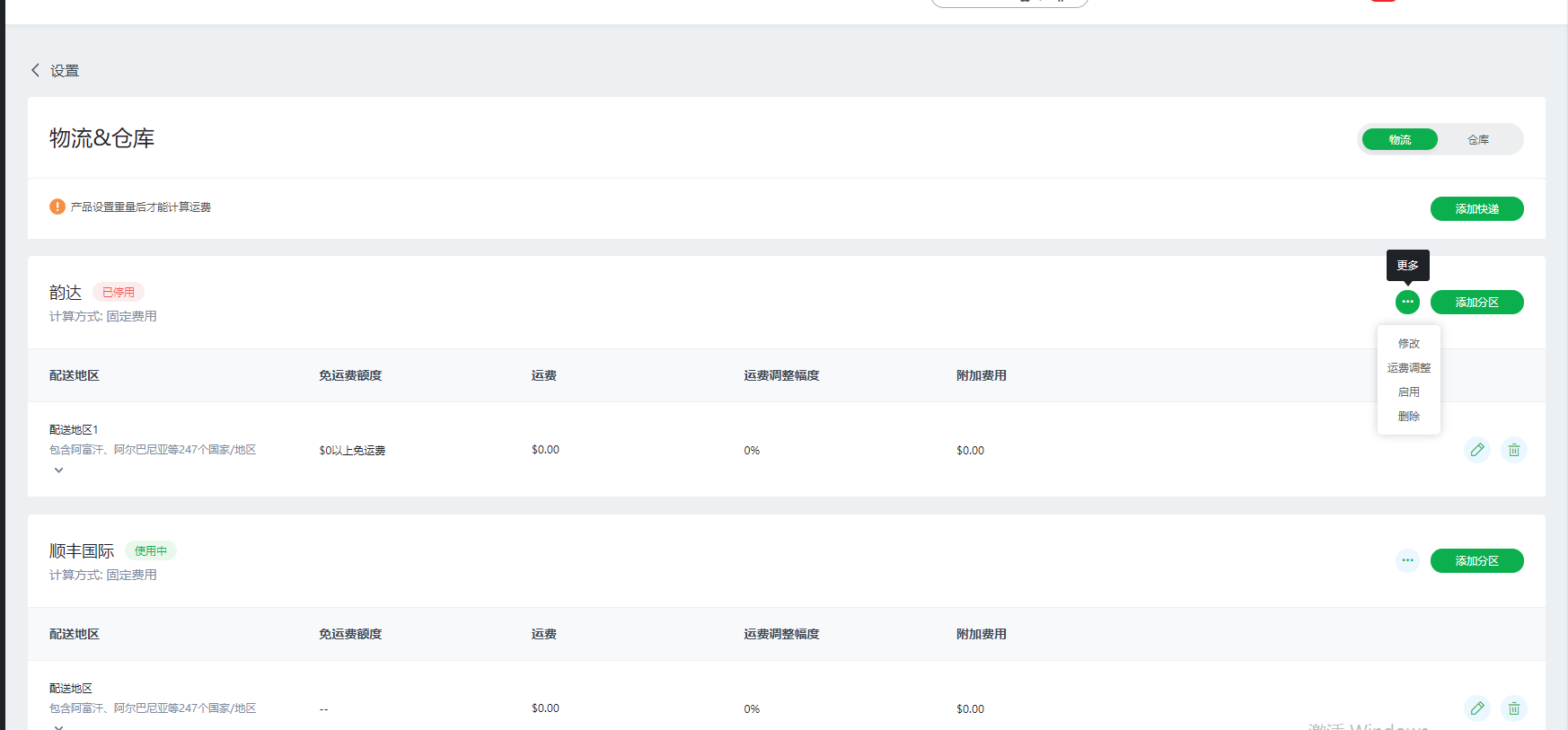Delete the 顺丰国际 delivery zone row

tap(1514, 708)
